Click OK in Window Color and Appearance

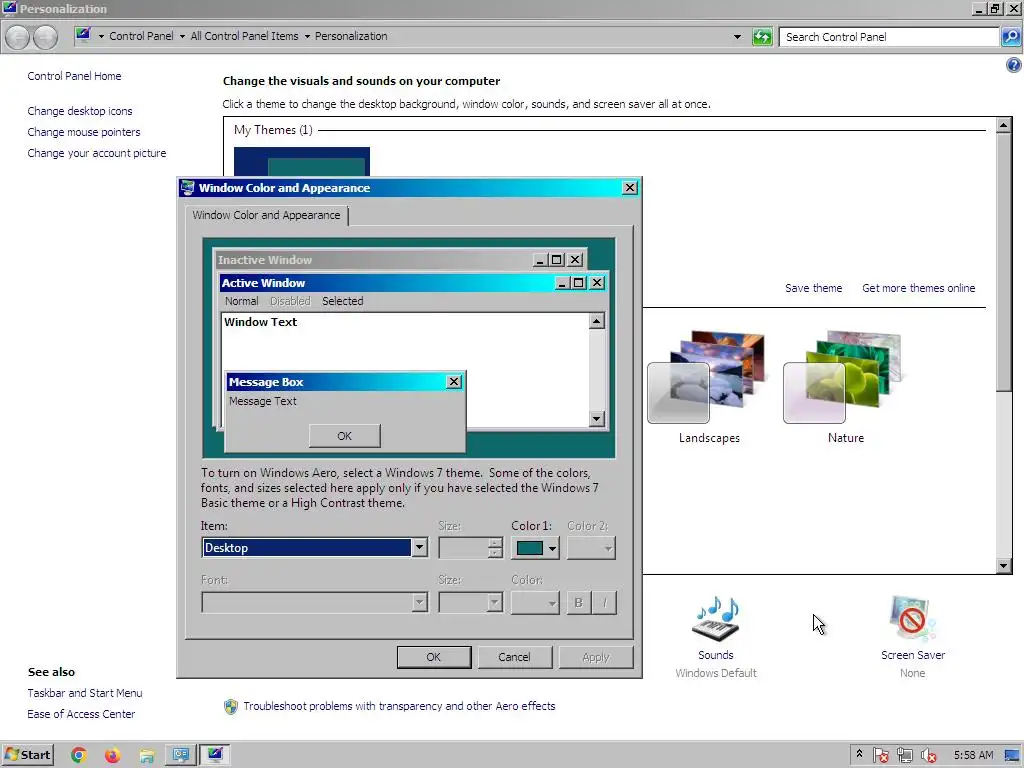pos(434,657)
